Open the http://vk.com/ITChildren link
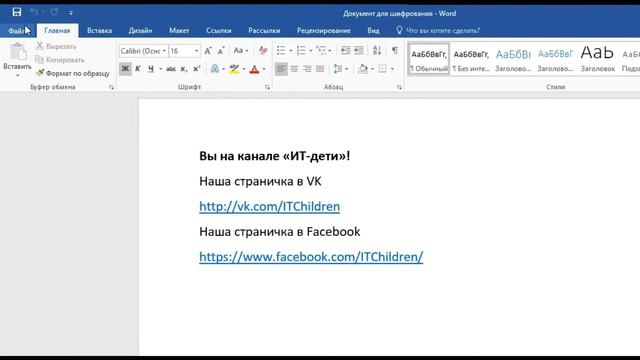 (x=269, y=207)
